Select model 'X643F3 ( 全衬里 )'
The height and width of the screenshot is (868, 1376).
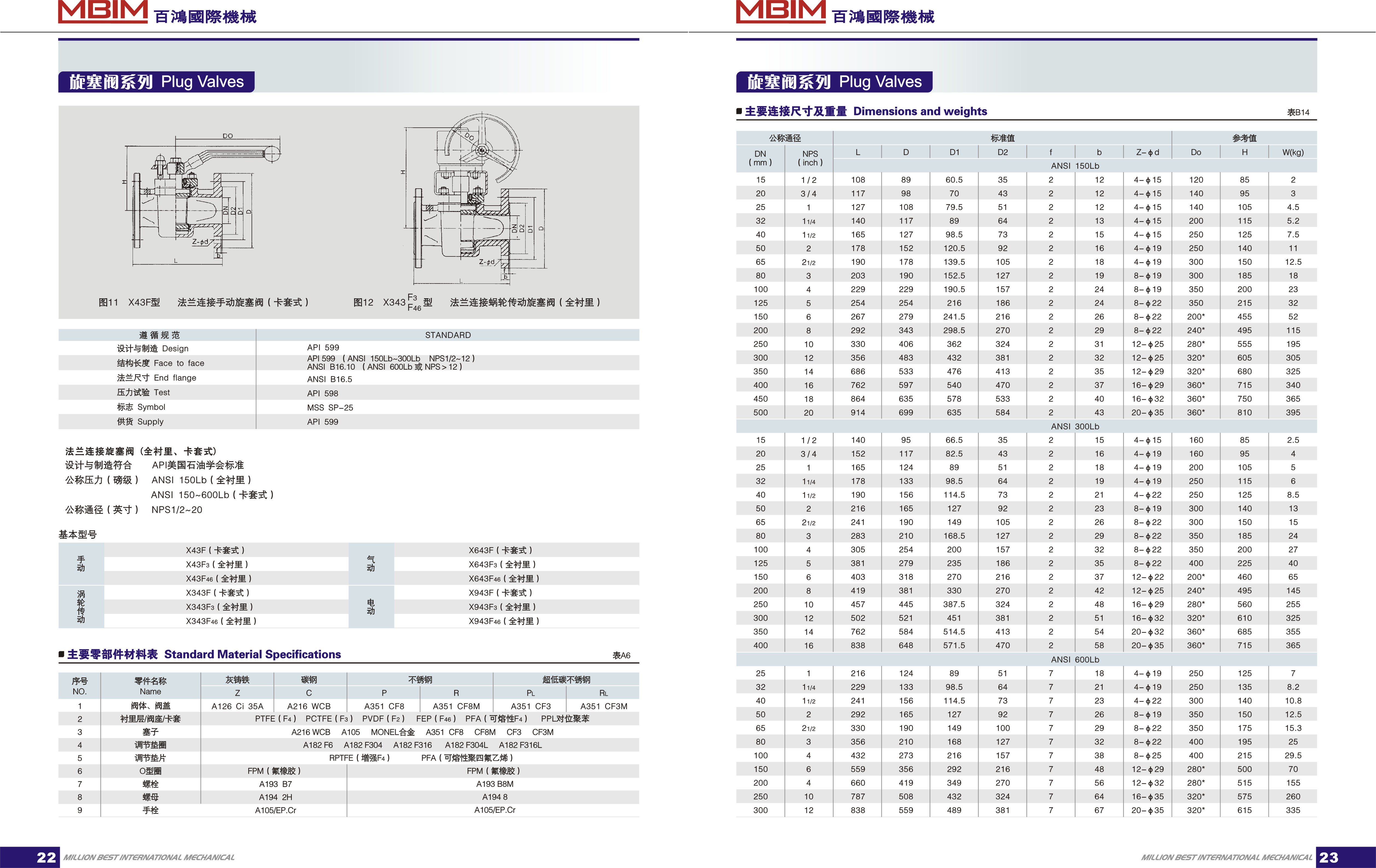tap(502, 565)
